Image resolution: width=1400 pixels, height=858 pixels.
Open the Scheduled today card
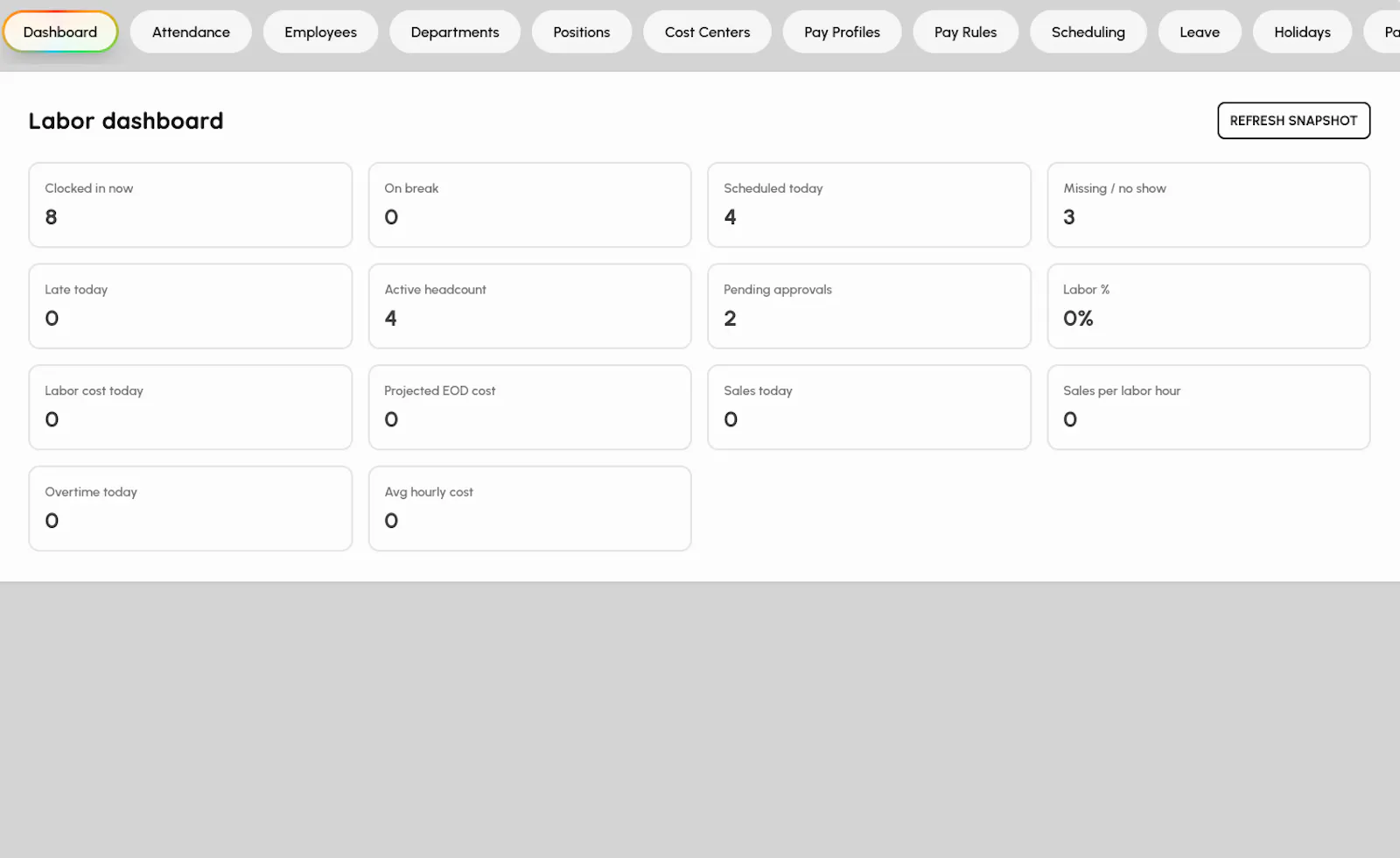pyautogui.click(x=869, y=205)
